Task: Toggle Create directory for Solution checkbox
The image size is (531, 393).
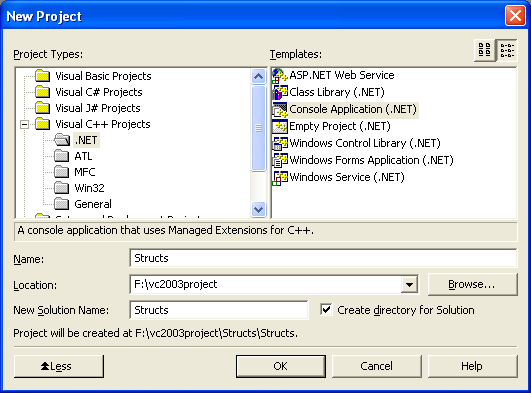Action: [x=326, y=310]
